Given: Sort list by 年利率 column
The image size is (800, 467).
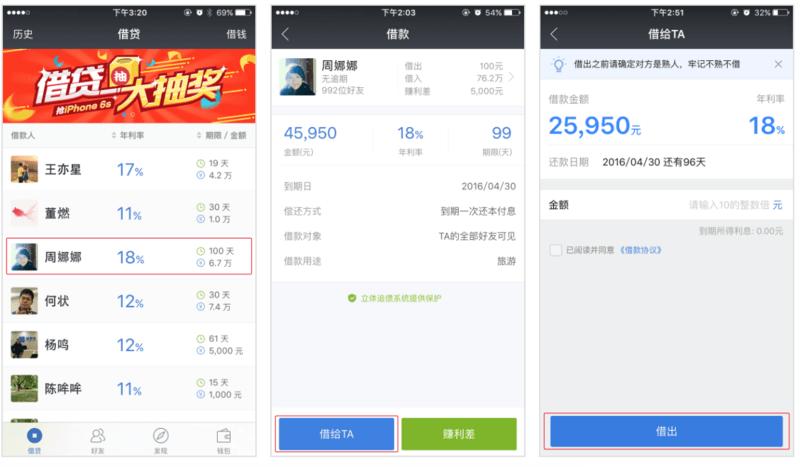Looking at the screenshot, I should tap(128, 135).
